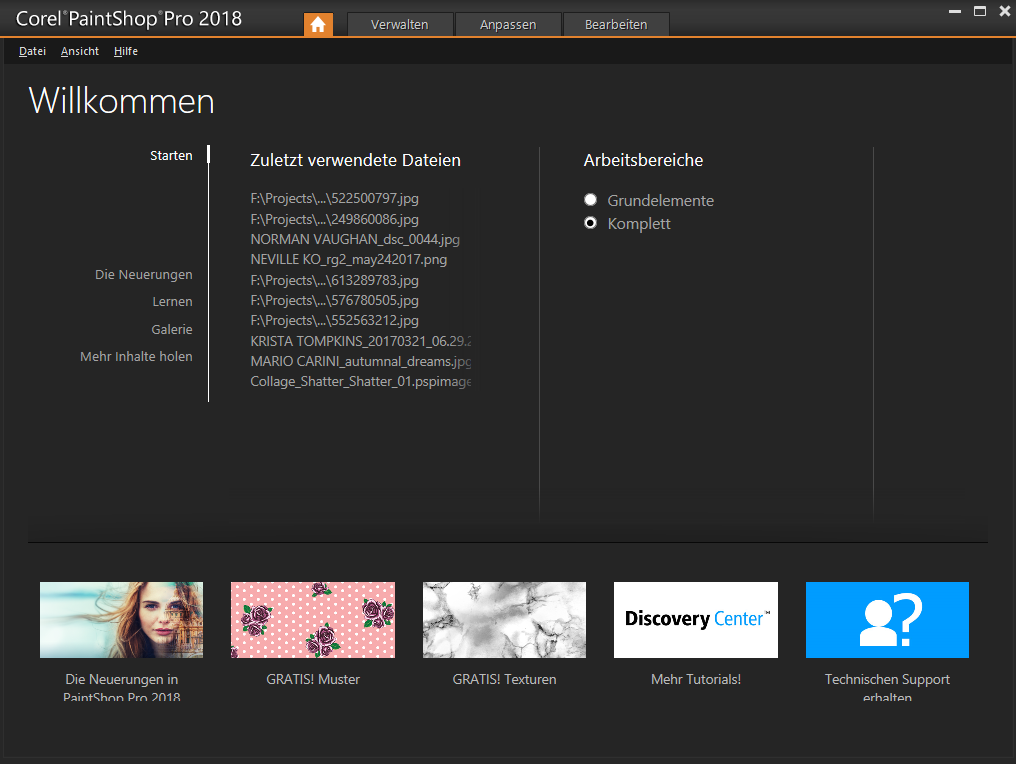Open the Lernen section
The height and width of the screenshot is (764, 1016).
click(172, 301)
